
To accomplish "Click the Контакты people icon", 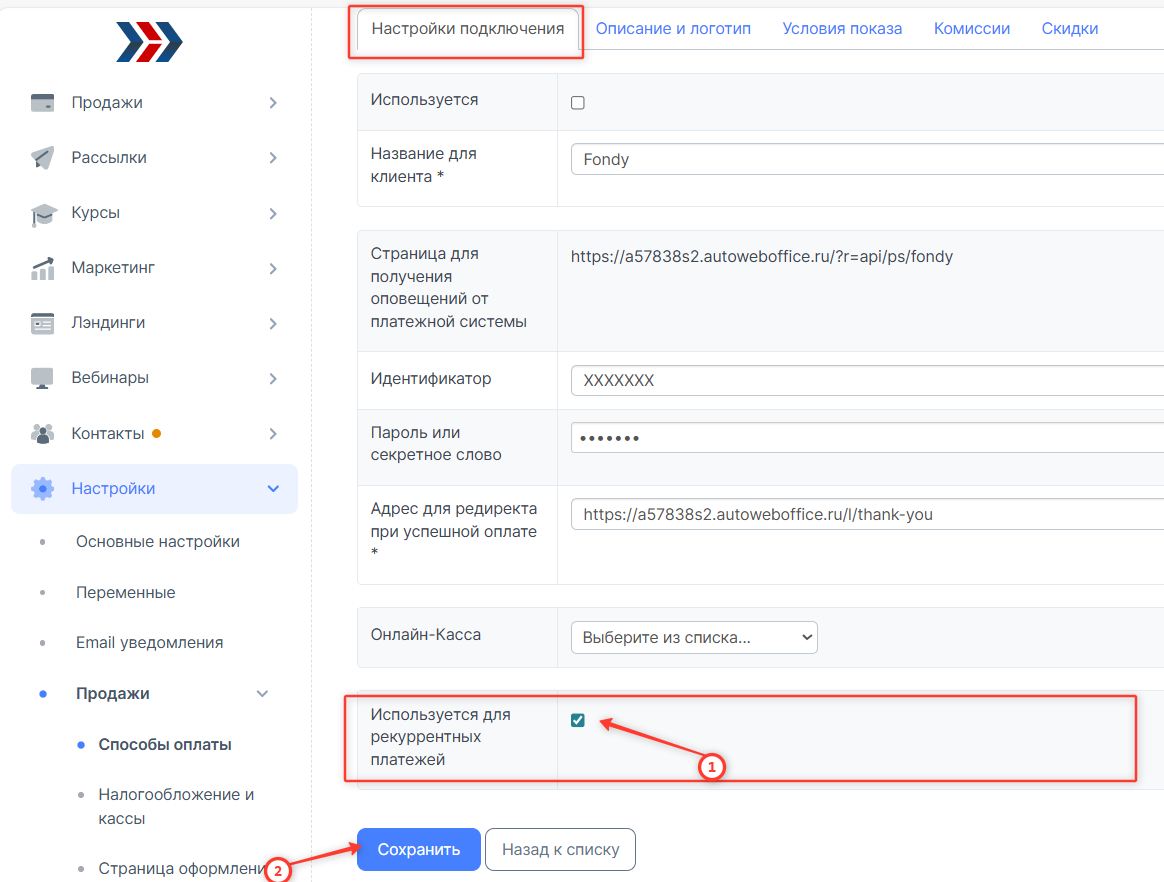I will tap(42, 434).
